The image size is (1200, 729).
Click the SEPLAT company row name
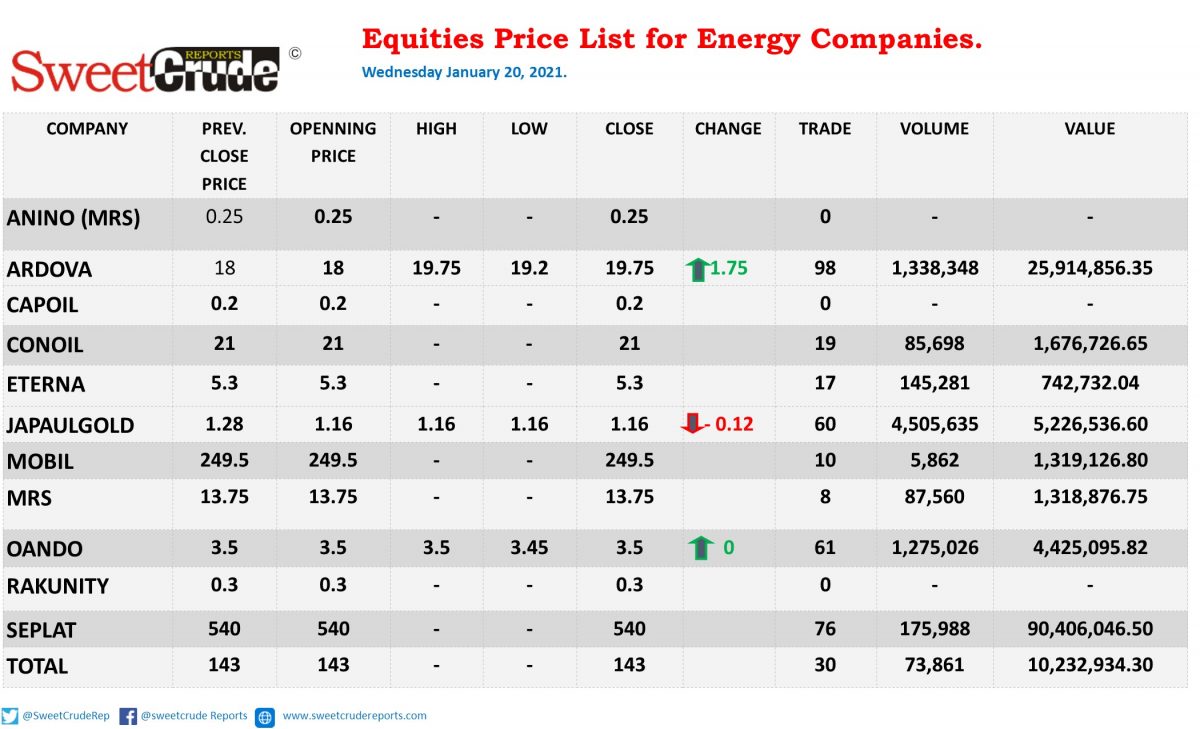41,630
